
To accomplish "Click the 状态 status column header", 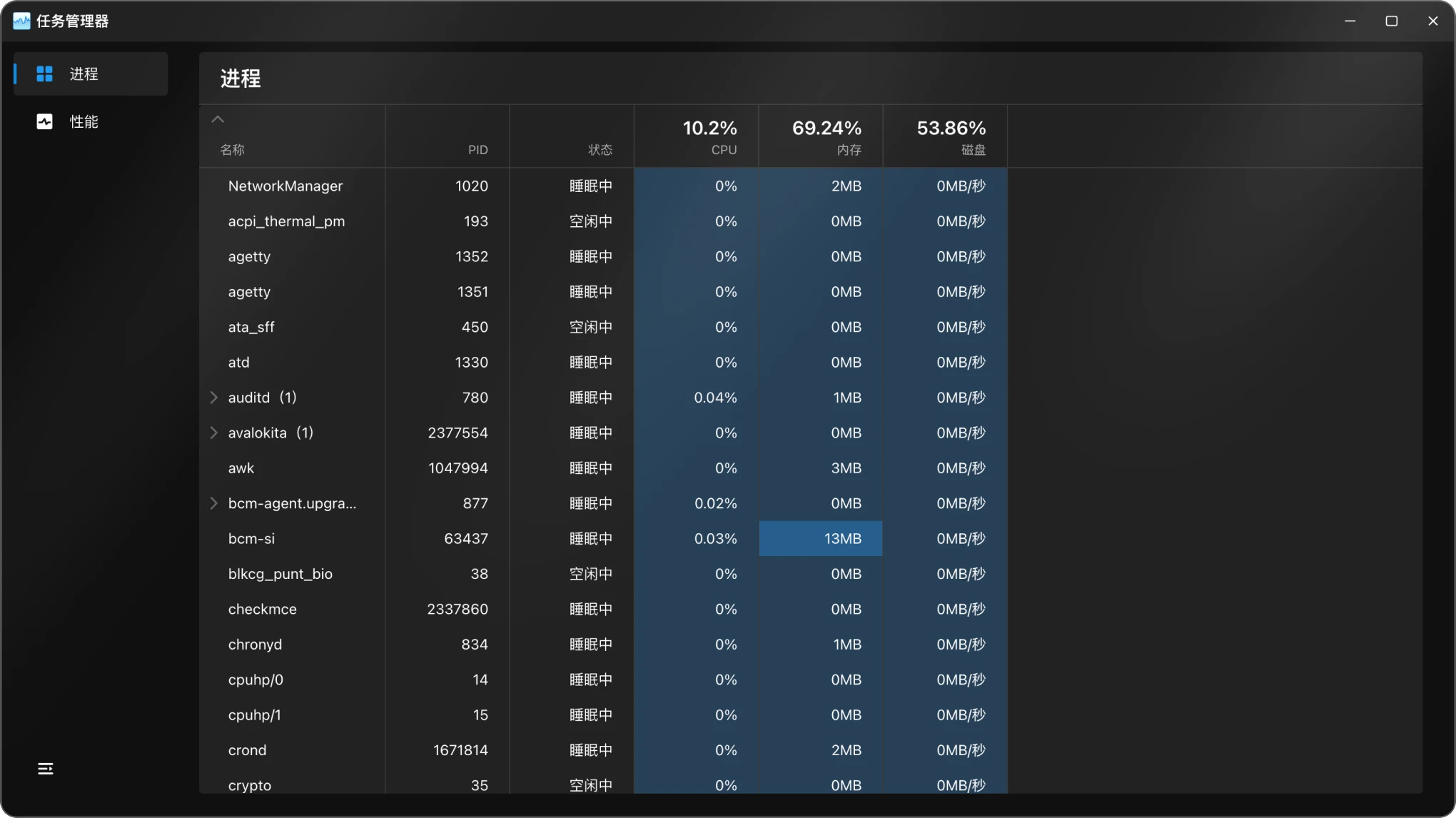I will coord(600,149).
